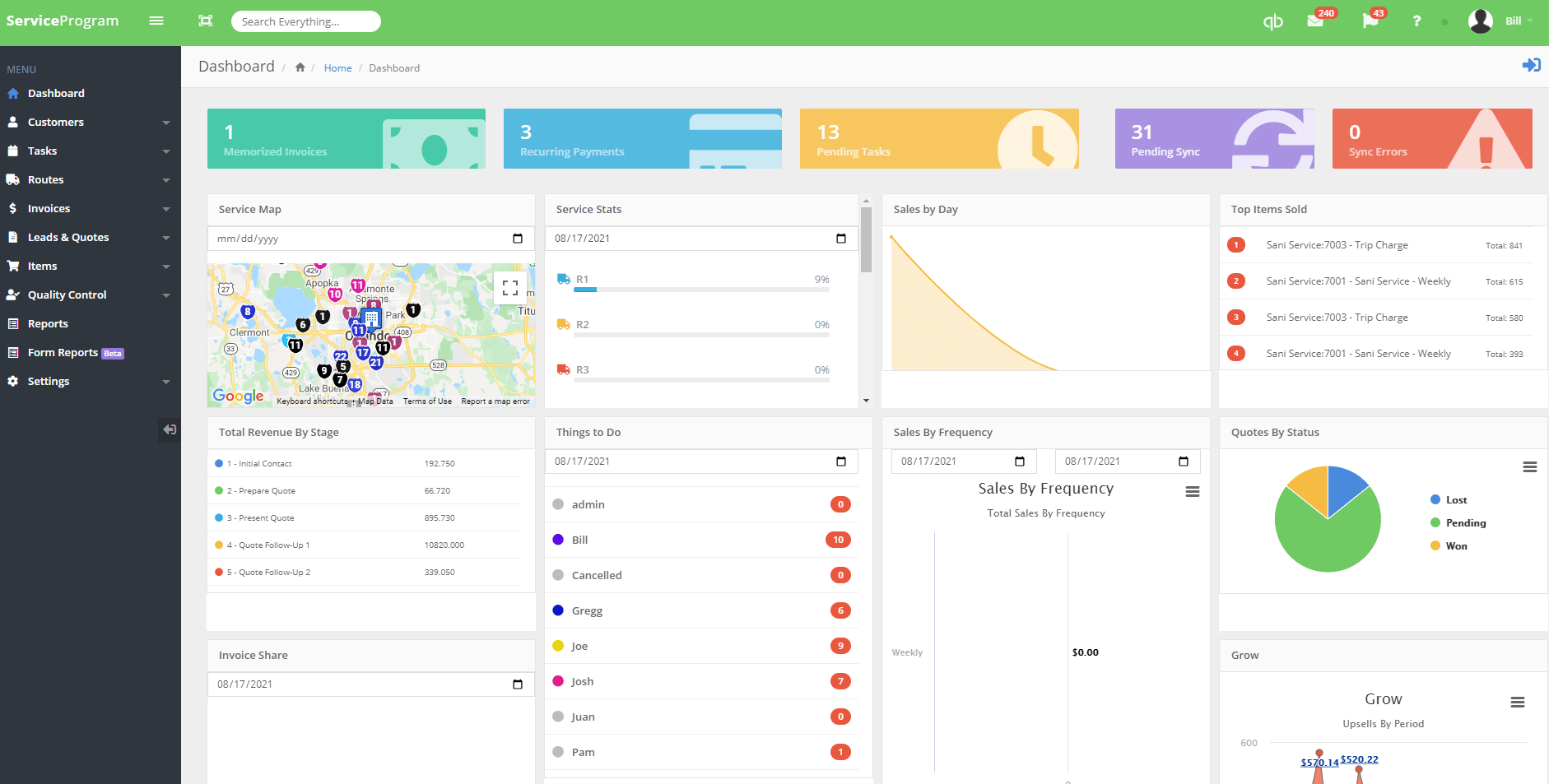Toggle the Pending legend item in Quotes chart

[1458, 523]
